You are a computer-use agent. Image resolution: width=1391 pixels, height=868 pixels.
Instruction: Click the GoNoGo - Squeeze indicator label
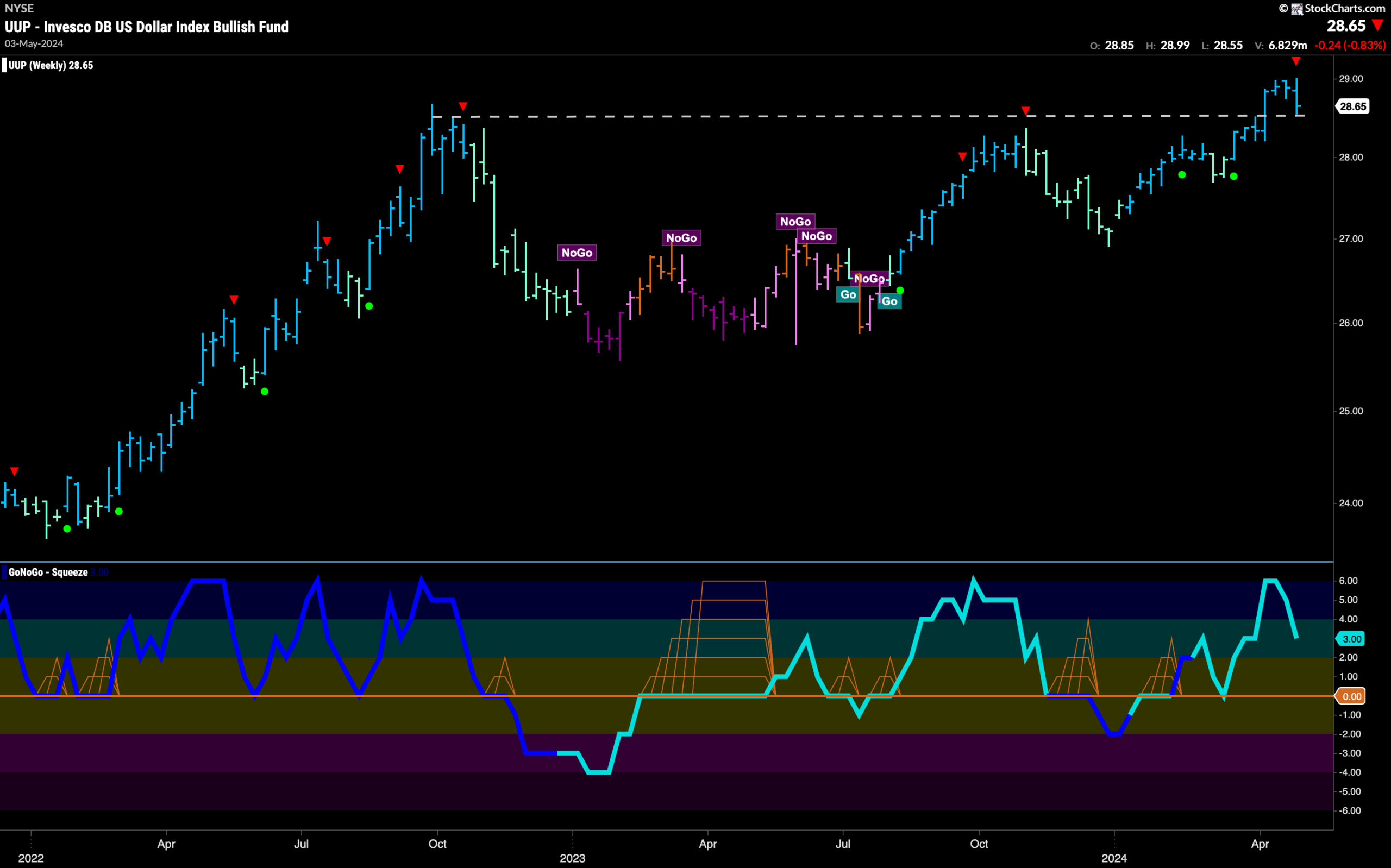click(48, 573)
